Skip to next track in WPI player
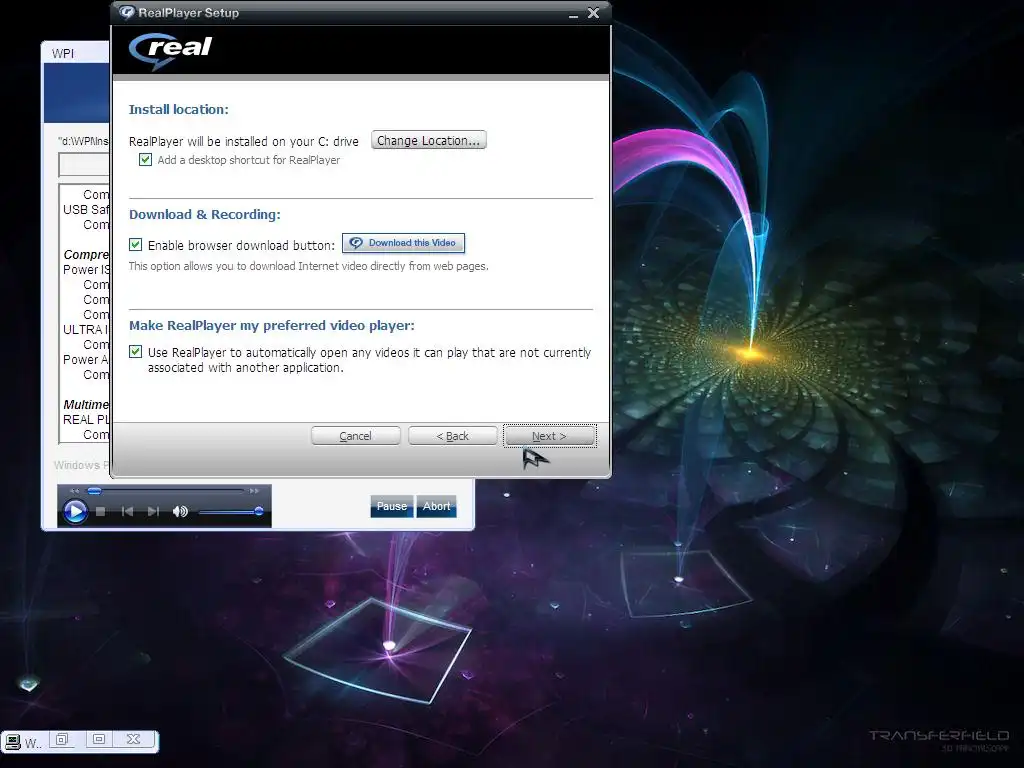The image size is (1024, 768). click(153, 511)
